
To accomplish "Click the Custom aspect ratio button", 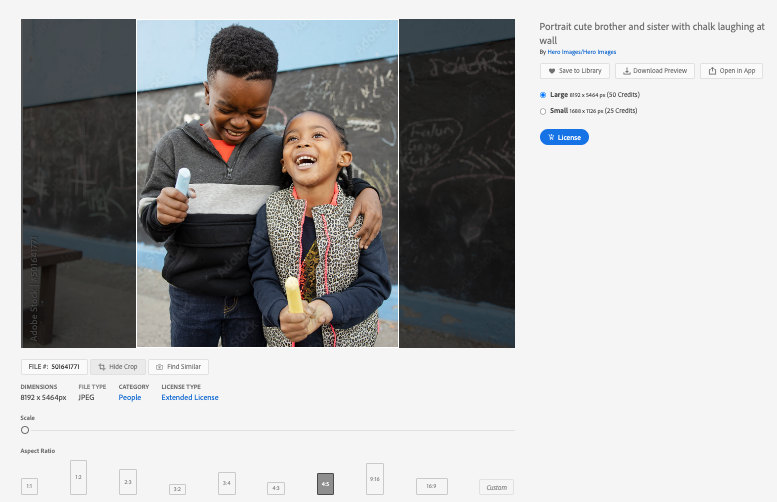I will pyautogui.click(x=496, y=487).
